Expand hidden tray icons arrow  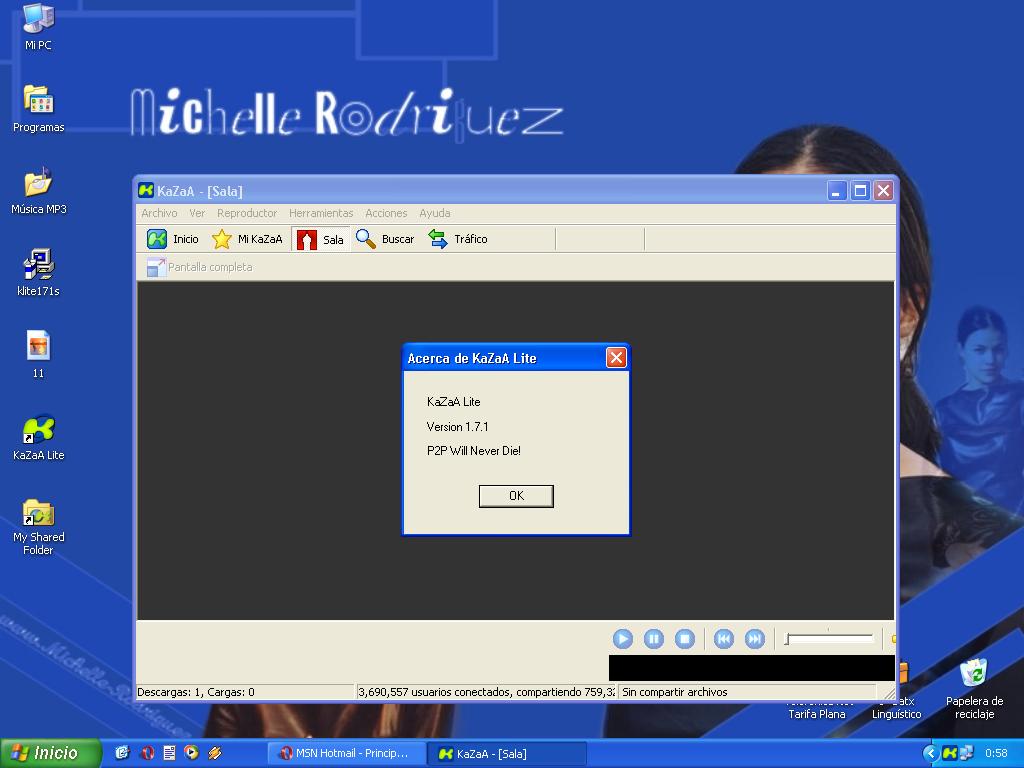(930, 753)
